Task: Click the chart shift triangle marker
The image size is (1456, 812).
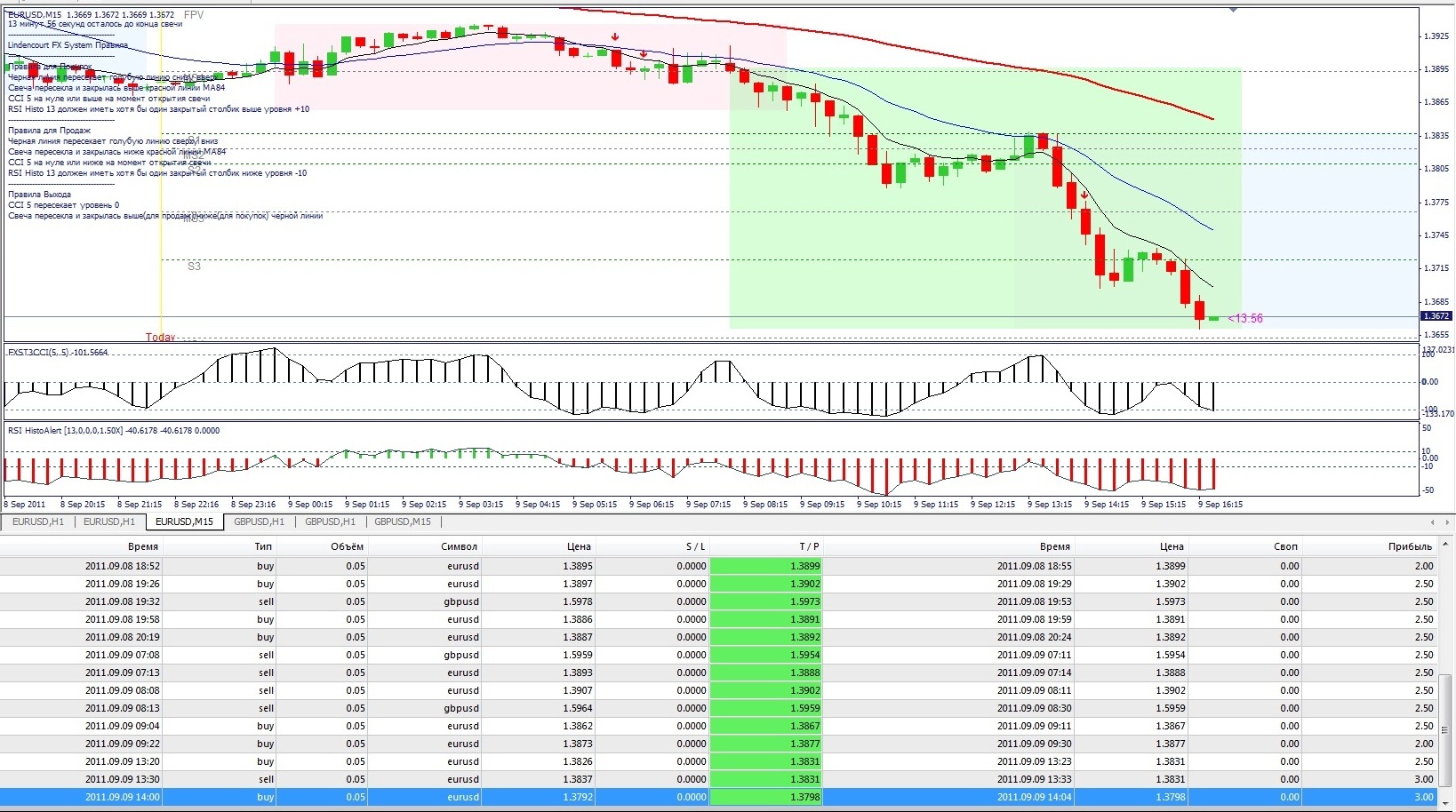Action: 1233,10
